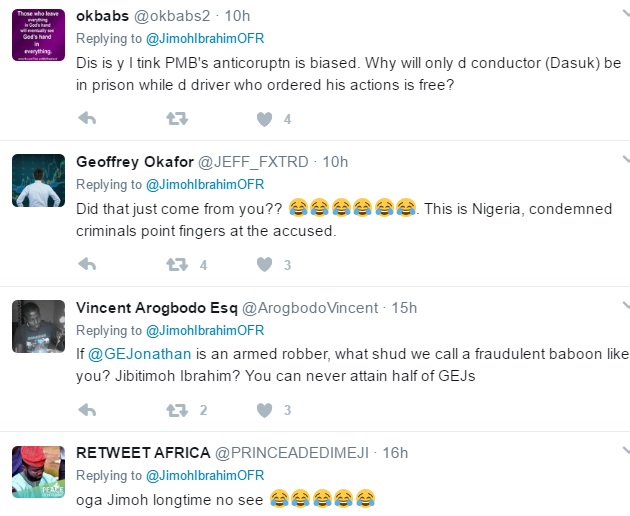View Geoffrey Okafor's profile avatar
The image size is (630, 516).
39,183
